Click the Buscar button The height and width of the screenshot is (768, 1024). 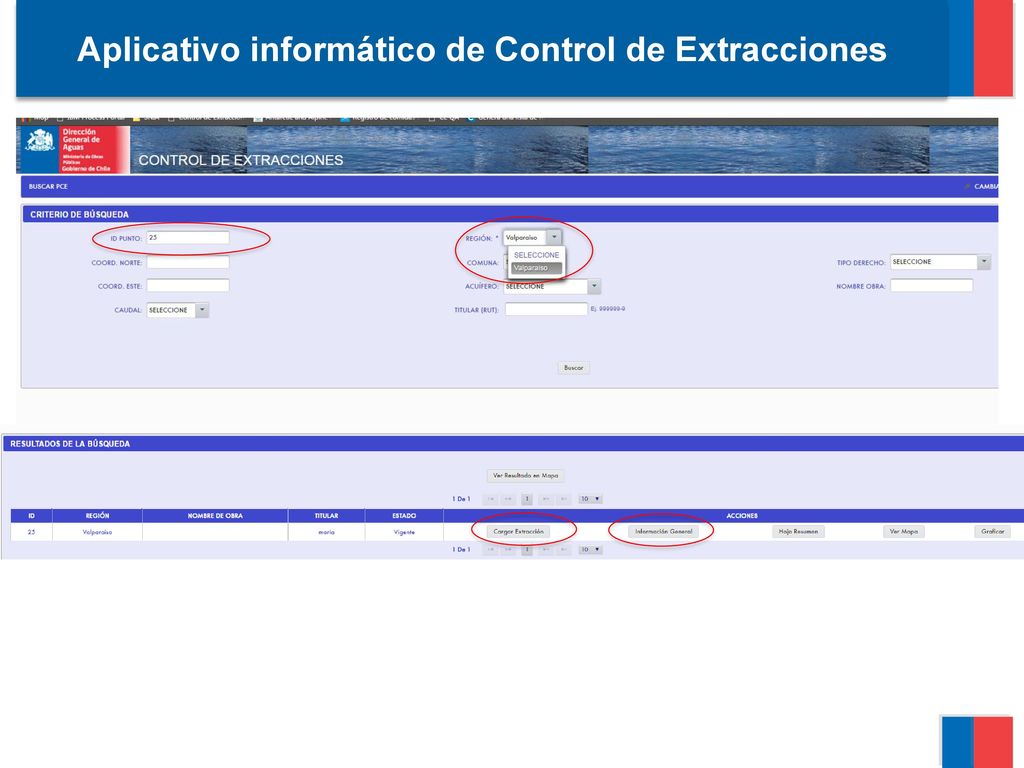tap(573, 368)
